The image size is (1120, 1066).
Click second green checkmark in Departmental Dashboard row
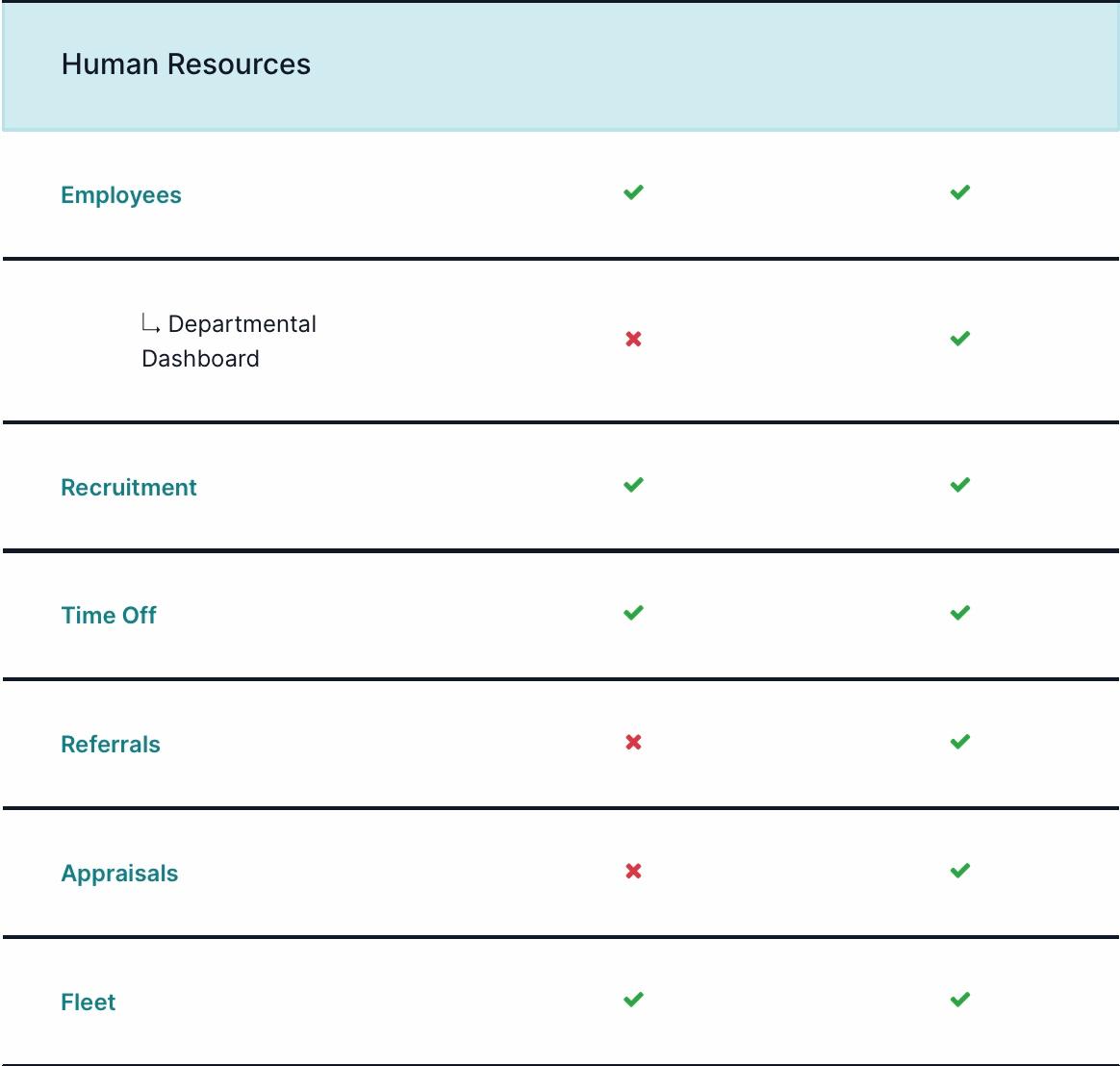(960, 339)
